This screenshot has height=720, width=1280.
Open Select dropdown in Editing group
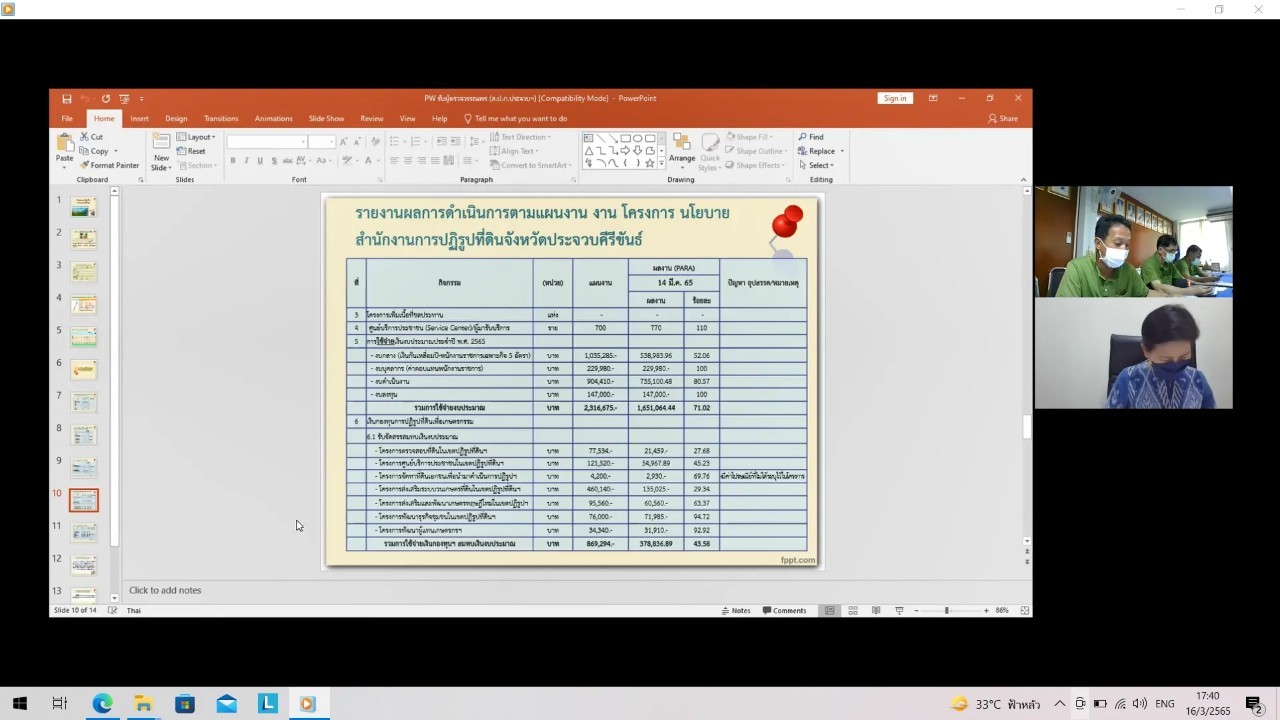tap(815, 165)
